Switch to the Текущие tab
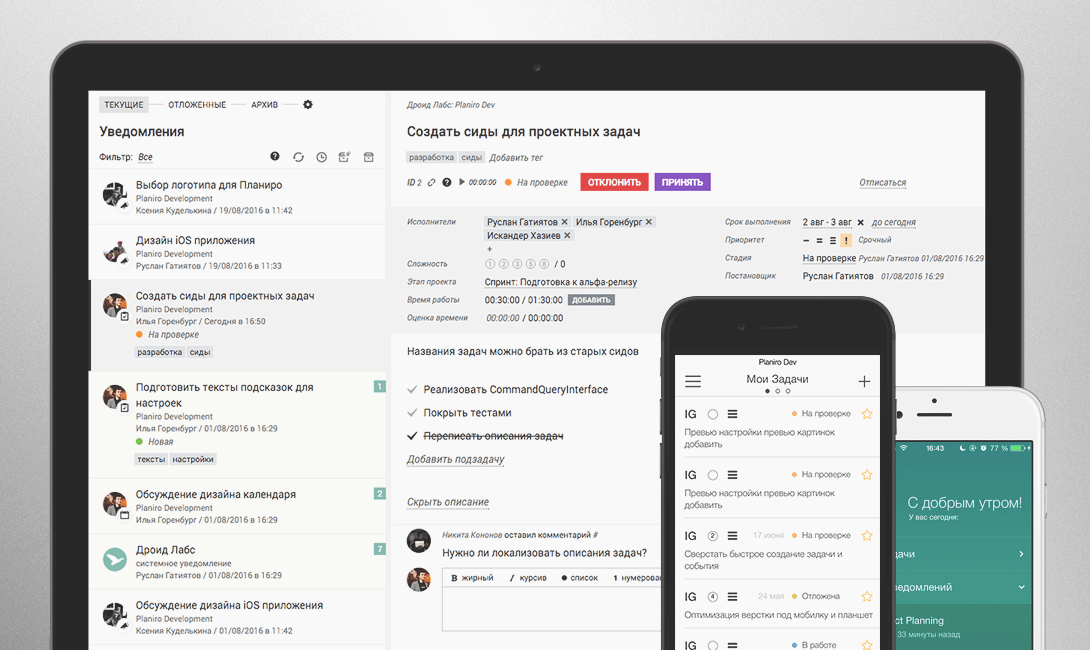The width and height of the screenshot is (1090, 650). click(x=124, y=104)
